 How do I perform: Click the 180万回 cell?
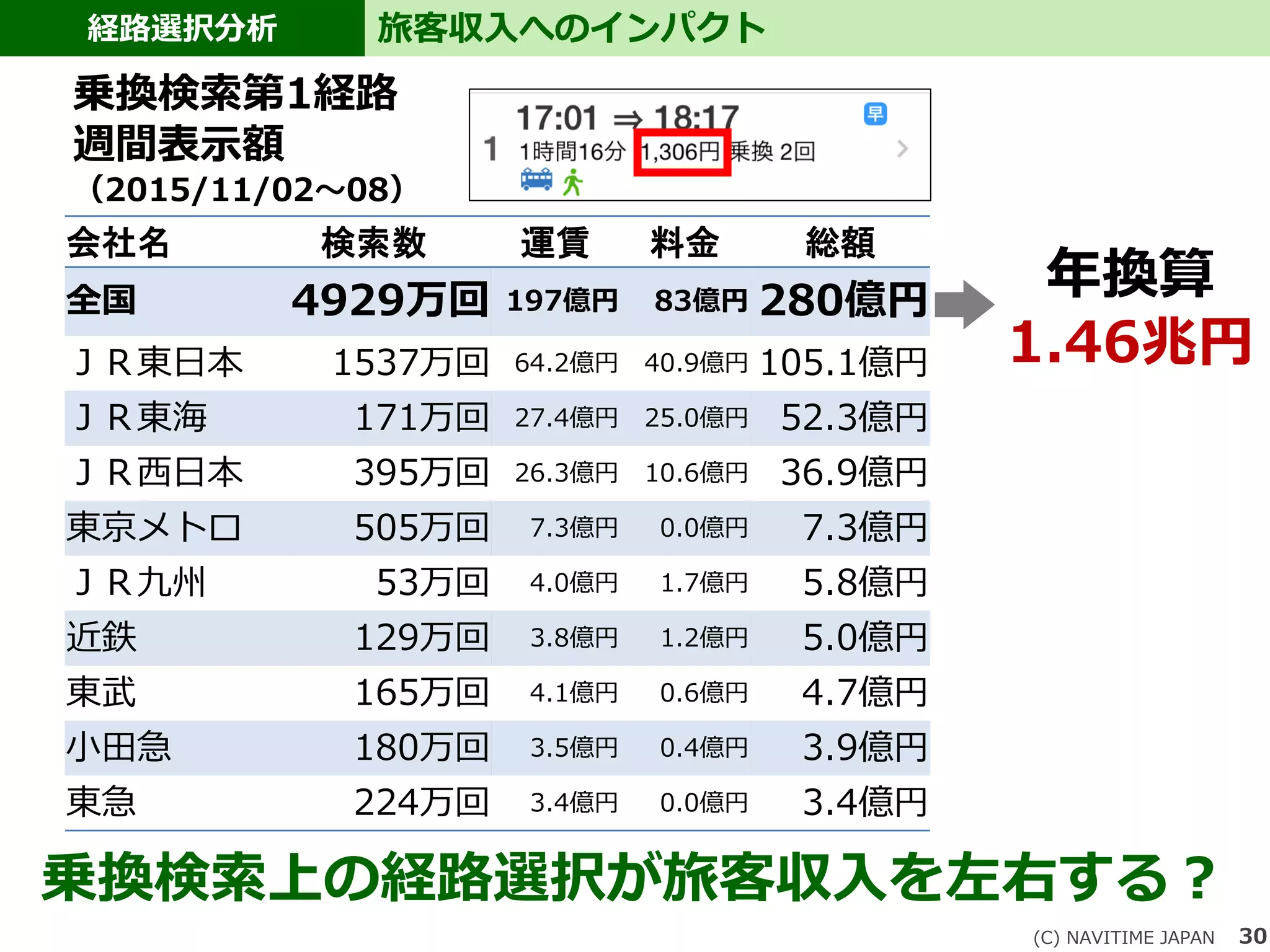coord(422,747)
